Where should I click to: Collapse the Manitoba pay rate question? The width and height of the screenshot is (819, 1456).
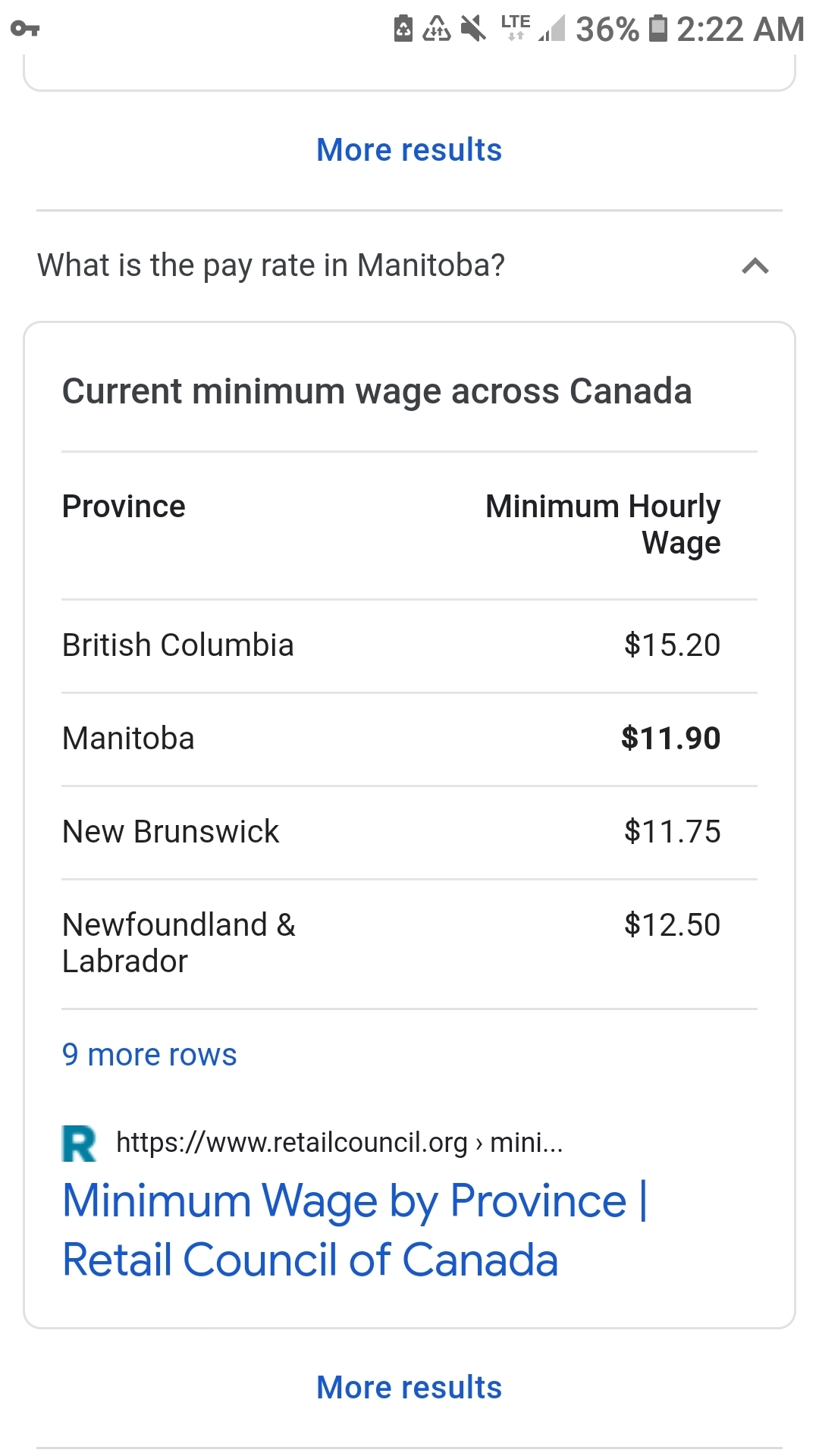pos(755,266)
